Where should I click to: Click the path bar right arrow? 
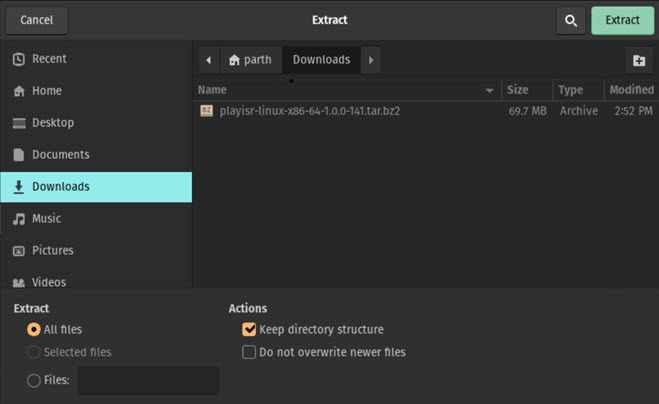371,60
